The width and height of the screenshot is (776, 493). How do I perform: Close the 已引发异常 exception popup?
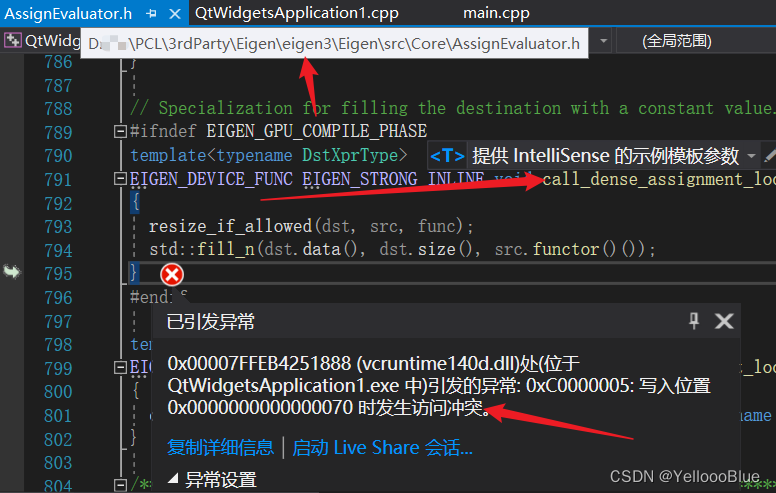(x=724, y=321)
